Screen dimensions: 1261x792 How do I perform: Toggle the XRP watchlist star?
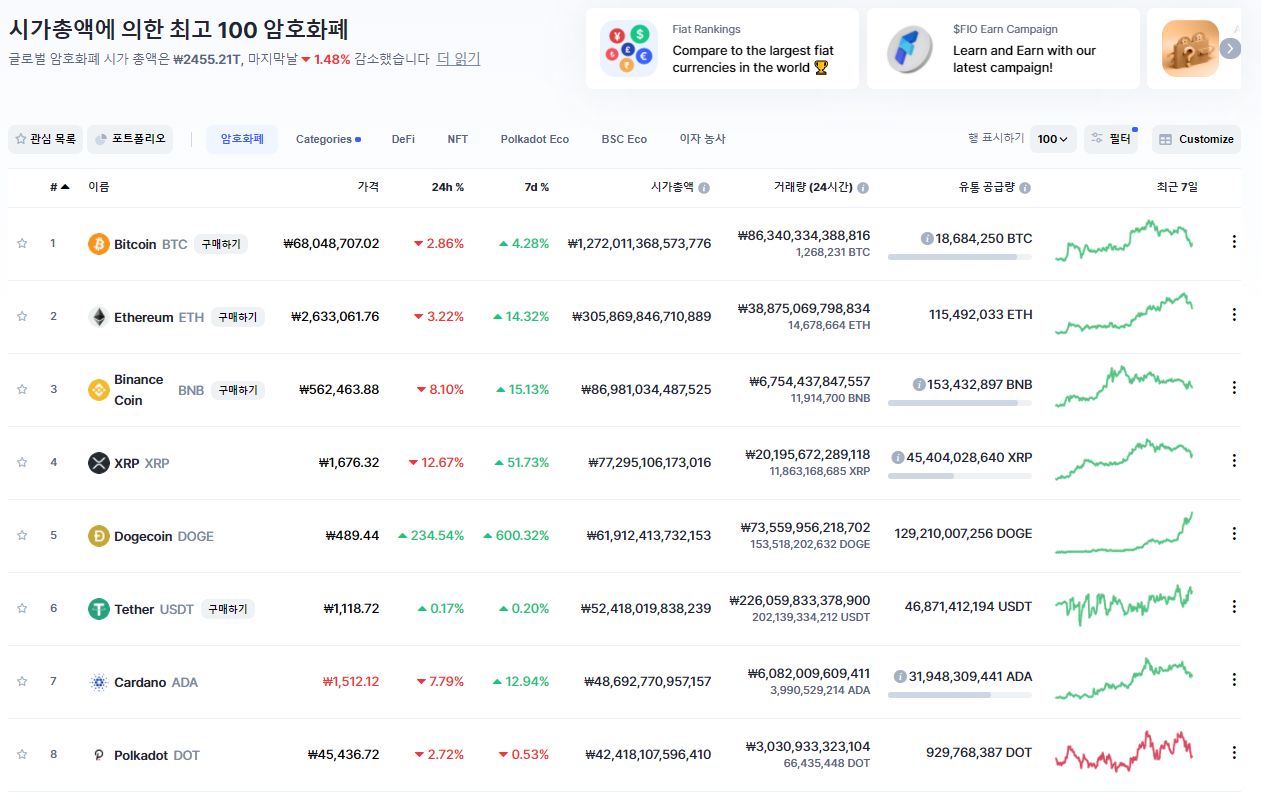(x=21, y=463)
